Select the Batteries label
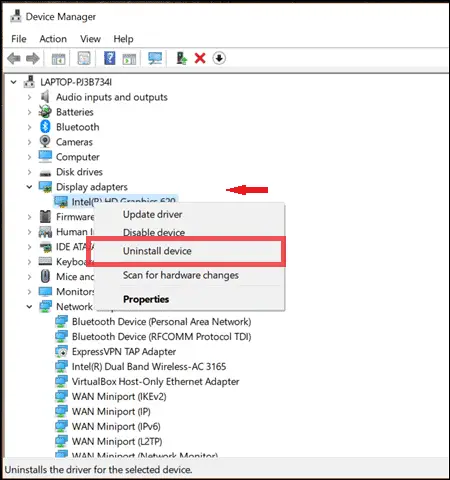This screenshot has height=480, width=450. coord(75,112)
